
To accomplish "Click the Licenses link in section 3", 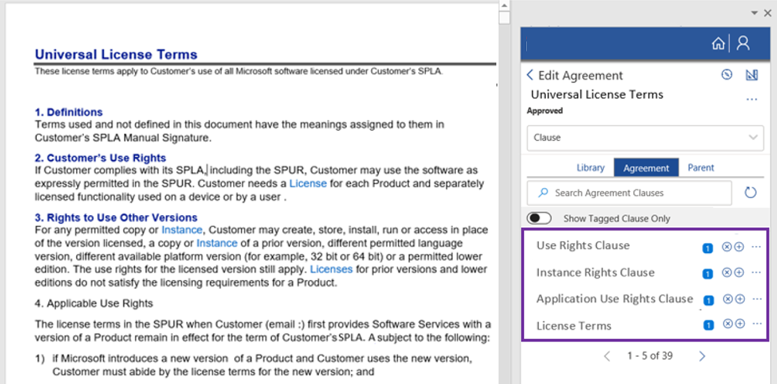I will coord(331,270).
